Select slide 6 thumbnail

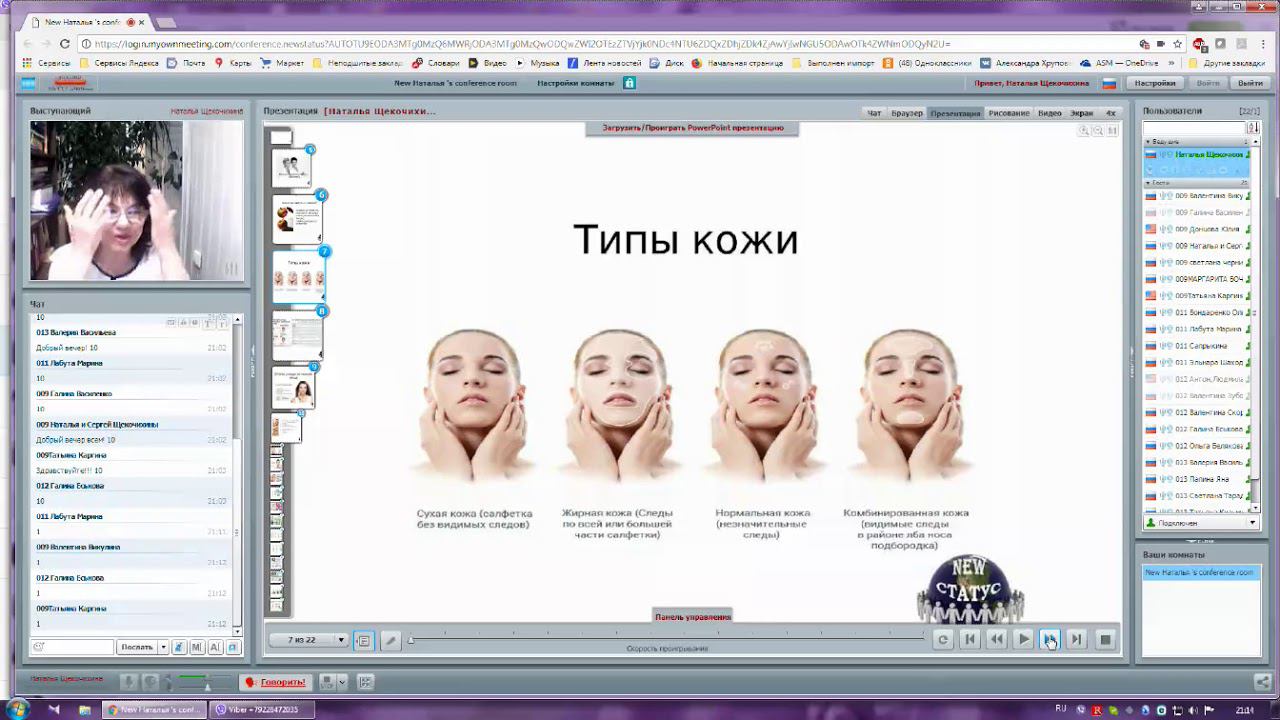pyautogui.click(x=298, y=218)
